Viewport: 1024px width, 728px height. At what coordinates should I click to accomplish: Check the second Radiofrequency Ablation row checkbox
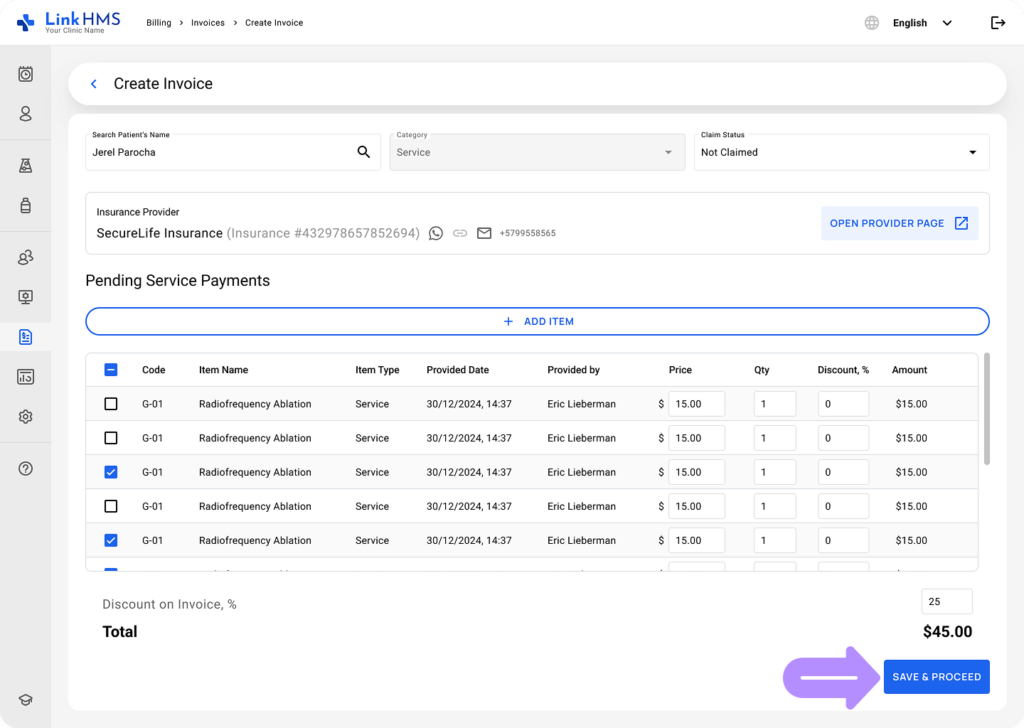(111, 437)
